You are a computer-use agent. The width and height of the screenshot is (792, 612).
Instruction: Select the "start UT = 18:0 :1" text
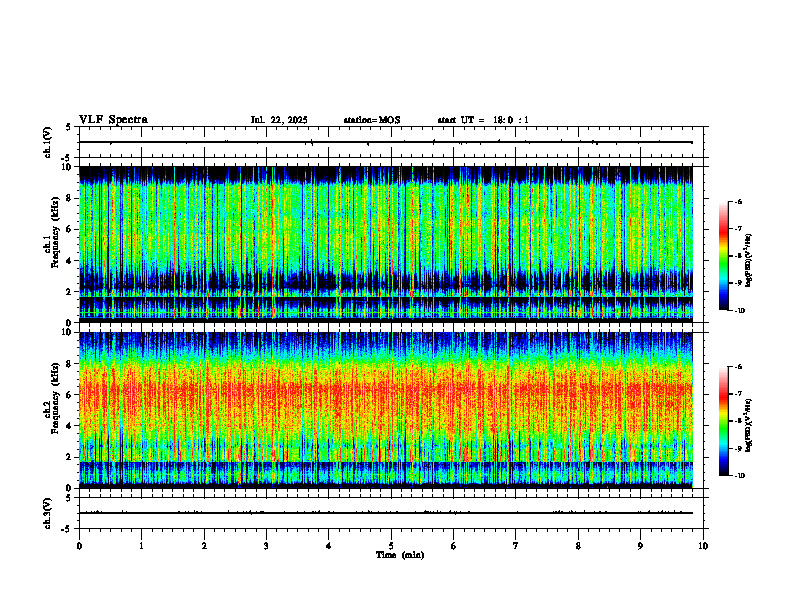click(x=483, y=120)
